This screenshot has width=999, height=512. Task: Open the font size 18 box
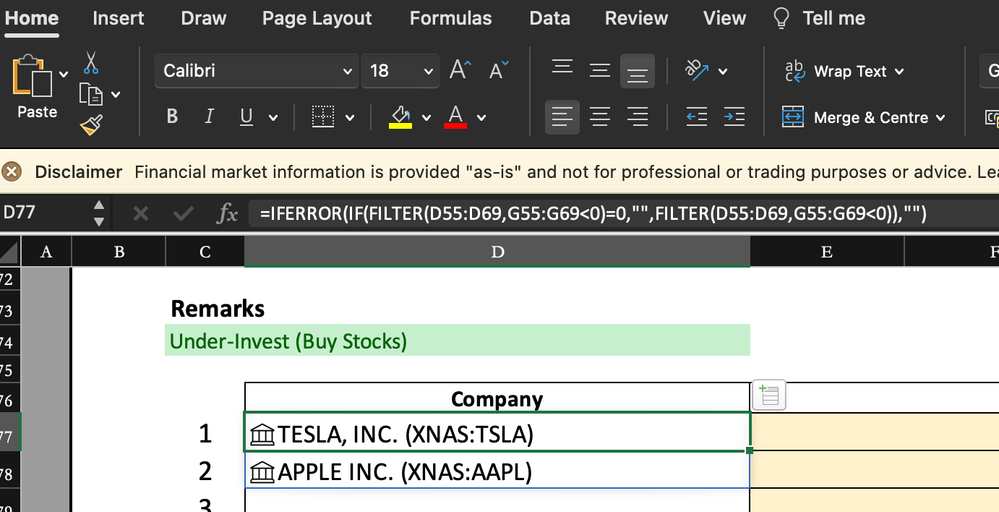coord(400,71)
